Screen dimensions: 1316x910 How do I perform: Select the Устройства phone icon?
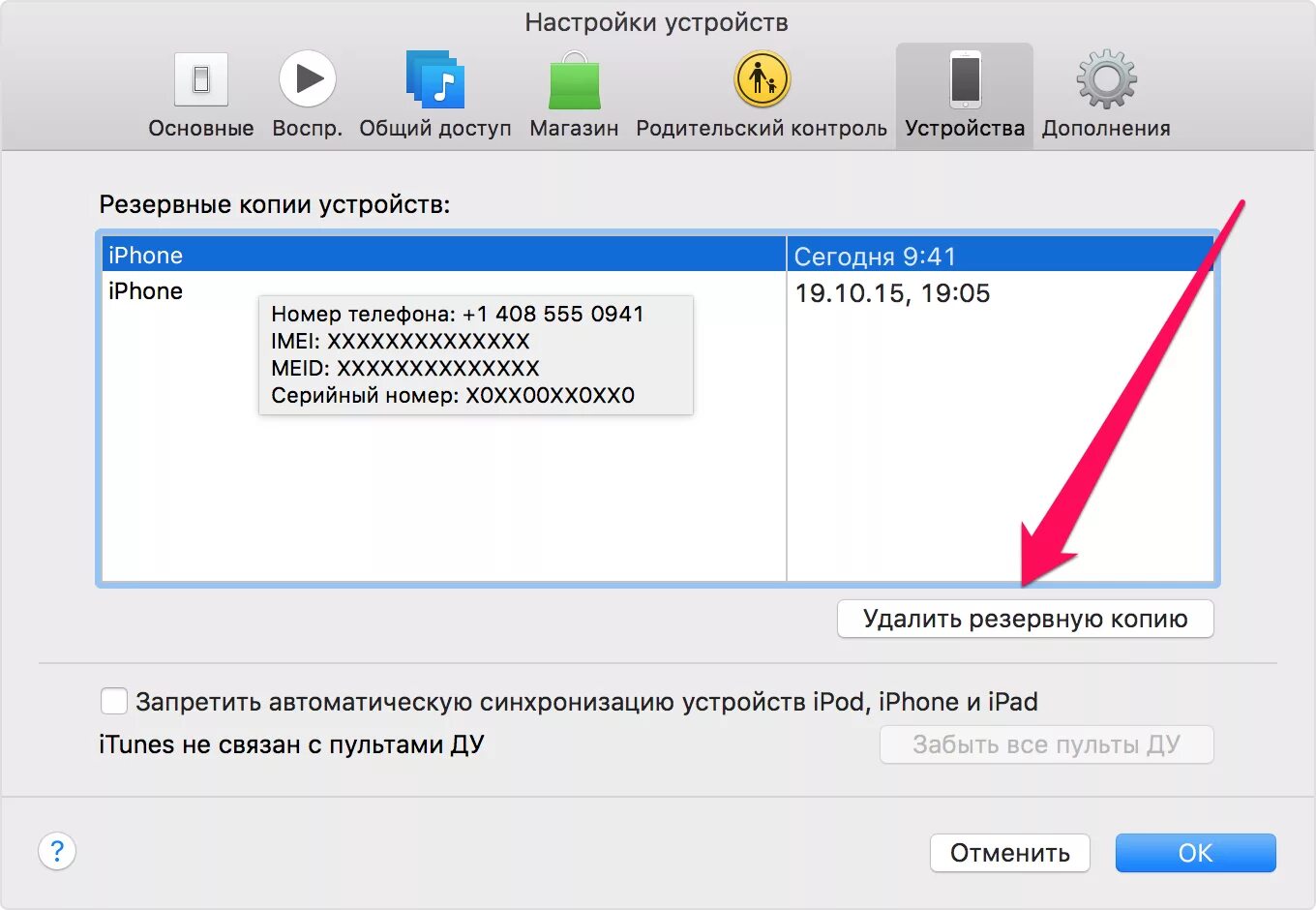[x=965, y=79]
